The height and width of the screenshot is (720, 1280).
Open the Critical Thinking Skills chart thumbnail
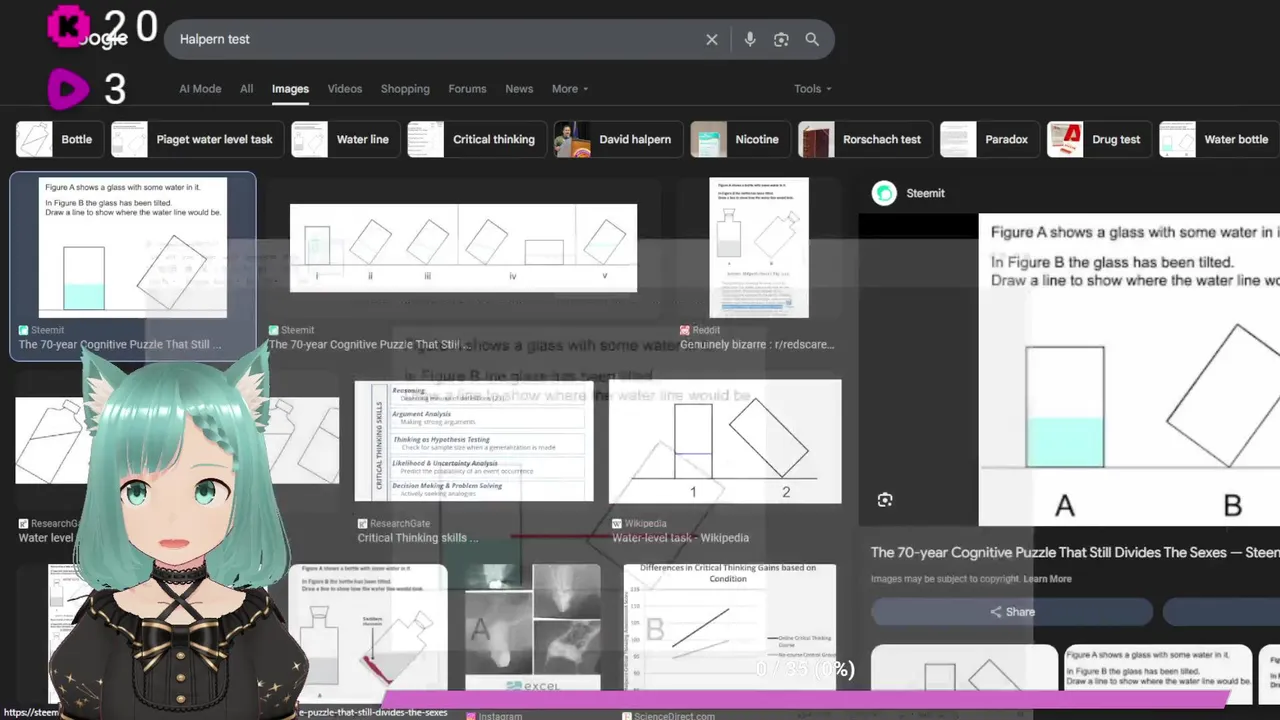[x=474, y=441]
